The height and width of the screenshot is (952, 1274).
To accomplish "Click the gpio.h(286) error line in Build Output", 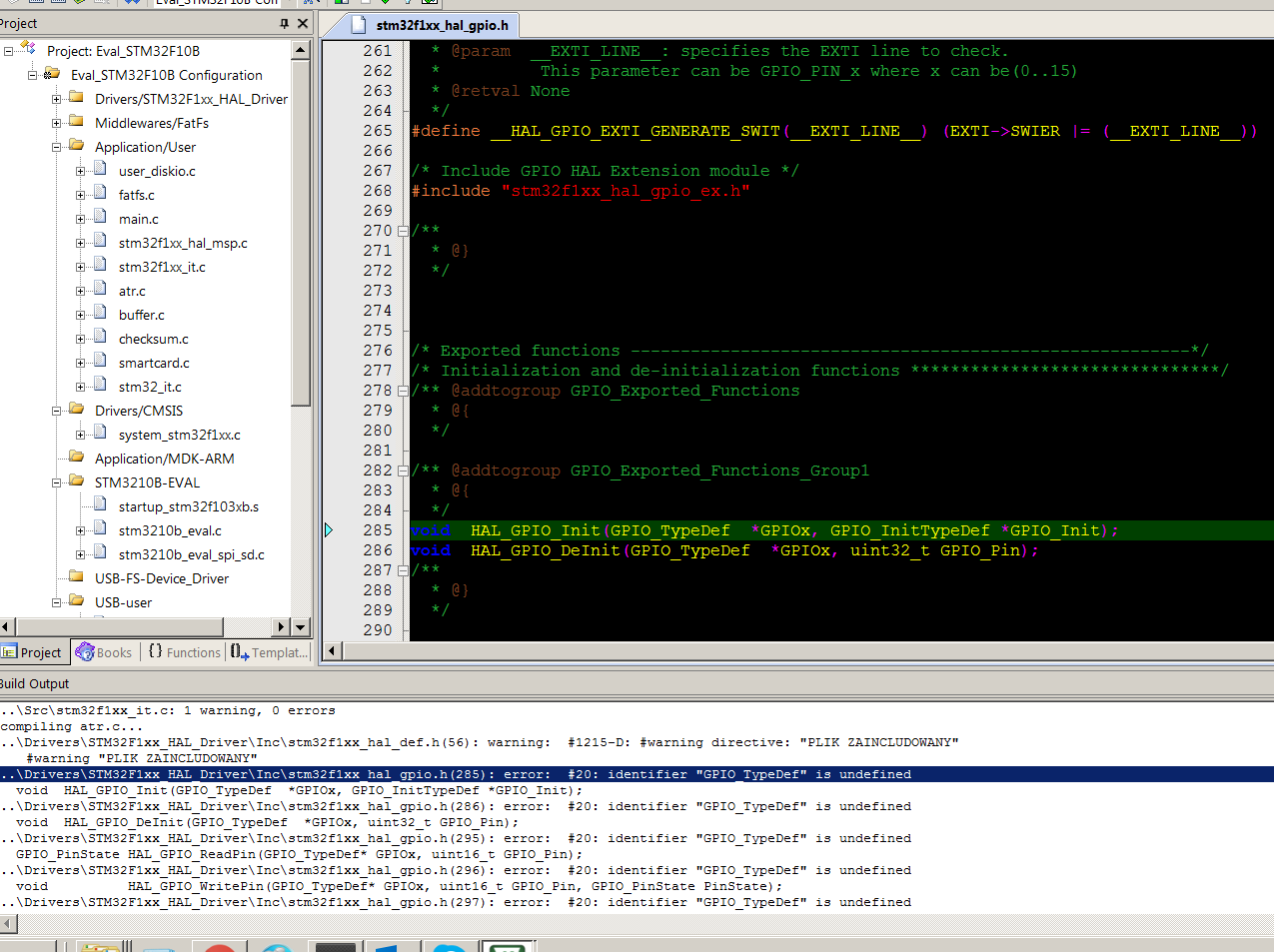I will click(456, 806).
